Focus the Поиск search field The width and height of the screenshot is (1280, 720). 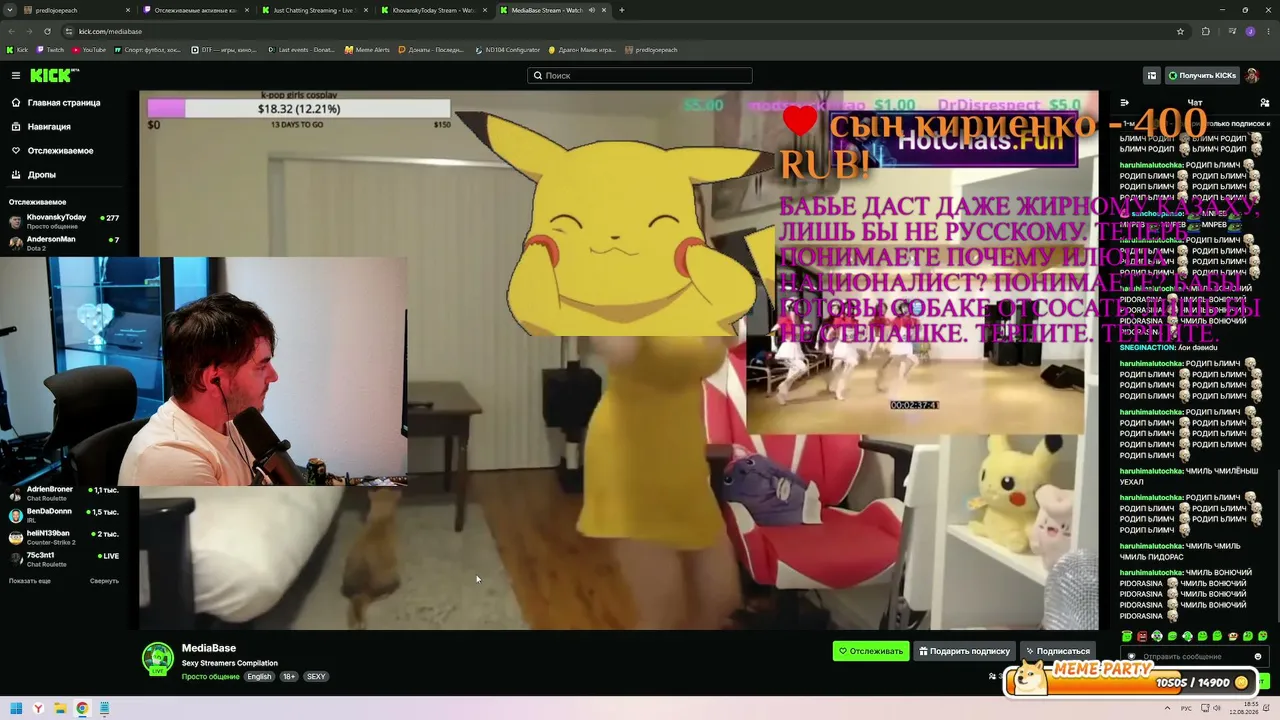pos(640,75)
